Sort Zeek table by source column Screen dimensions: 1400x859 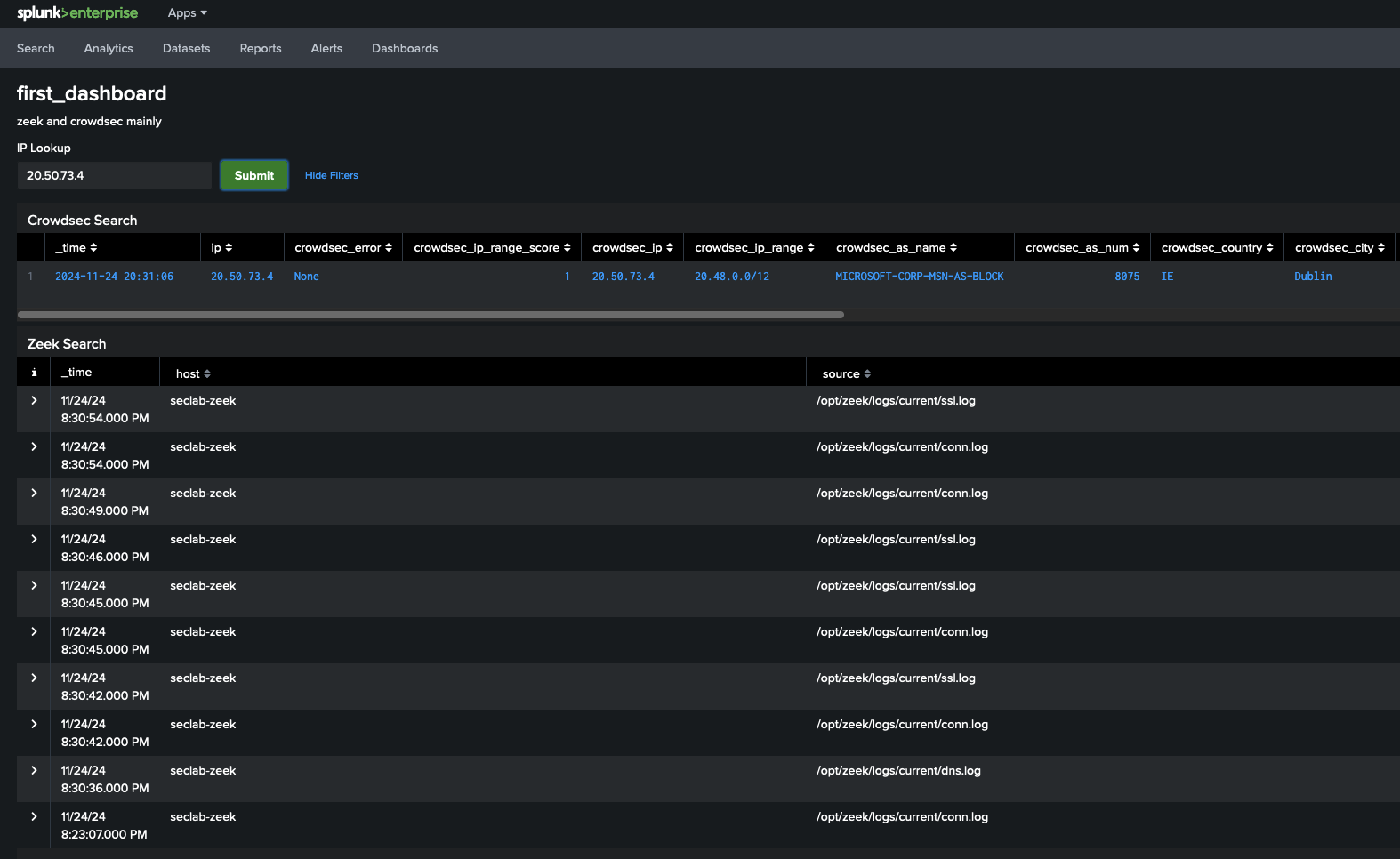point(847,373)
